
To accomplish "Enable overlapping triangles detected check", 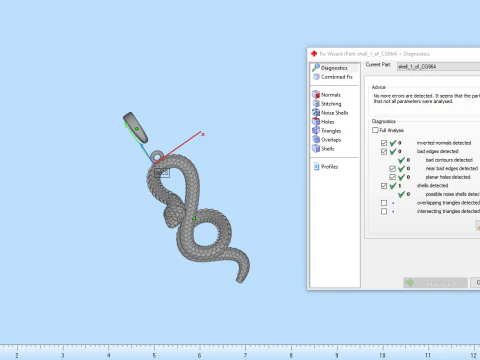I will (x=384, y=203).
